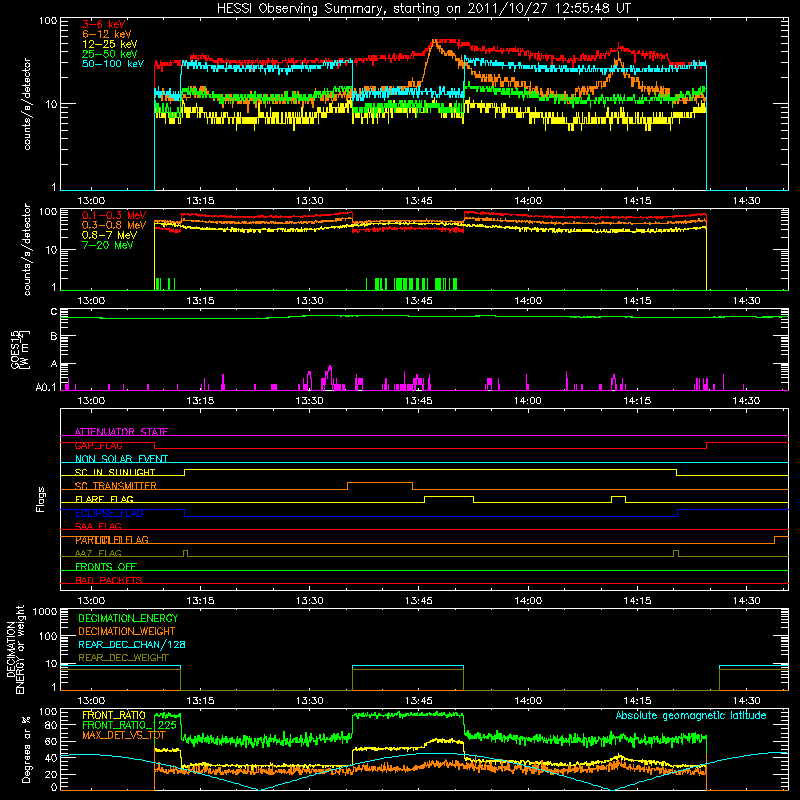Pick the yellow '12-25 keV' legend label
The width and height of the screenshot is (800, 800).
110,44
